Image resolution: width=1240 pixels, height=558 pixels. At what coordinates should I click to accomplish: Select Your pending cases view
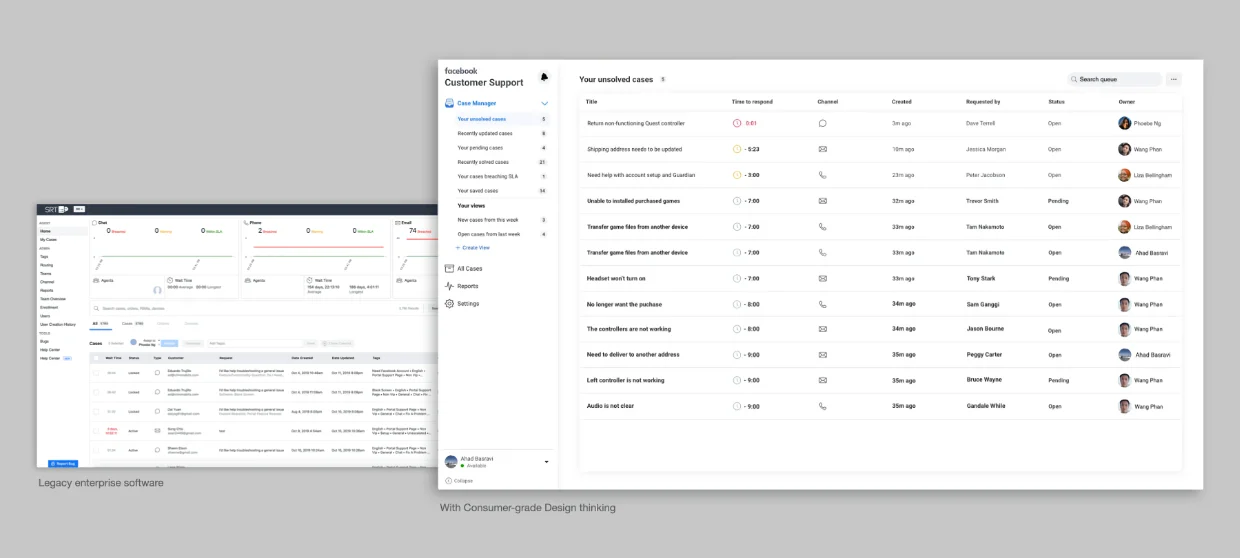pos(480,148)
